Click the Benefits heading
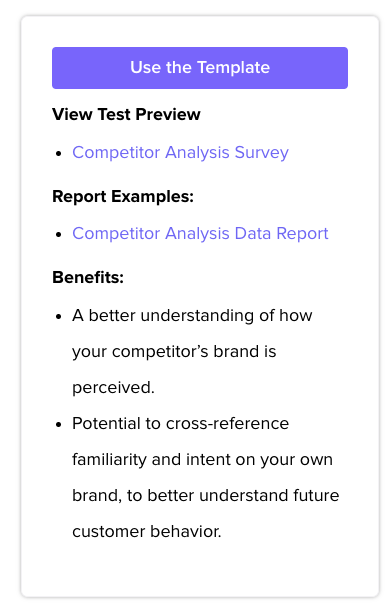This screenshot has height=616, width=392. (x=88, y=277)
